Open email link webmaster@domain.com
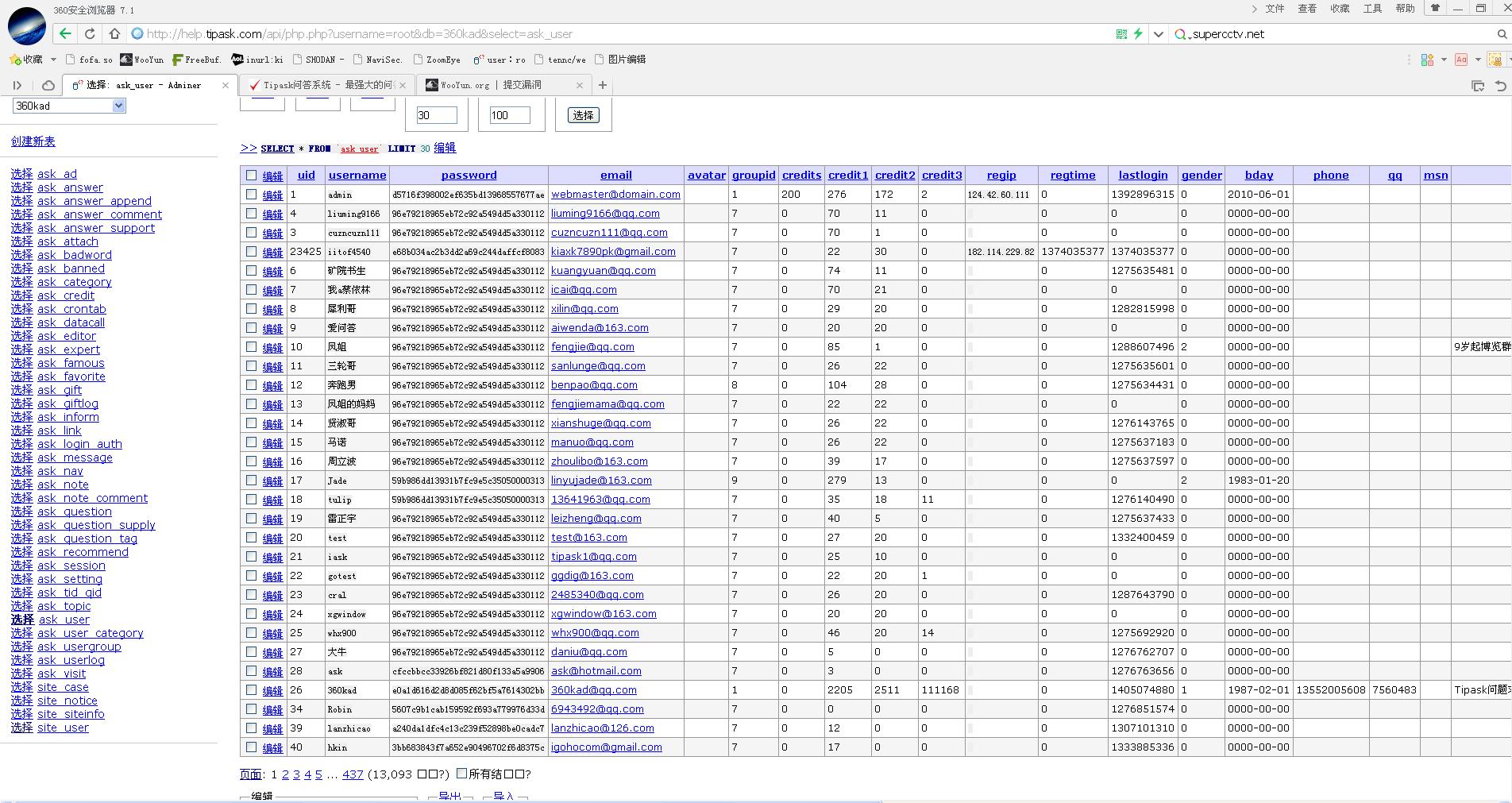This screenshot has width=1512, height=803. (x=615, y=194)
